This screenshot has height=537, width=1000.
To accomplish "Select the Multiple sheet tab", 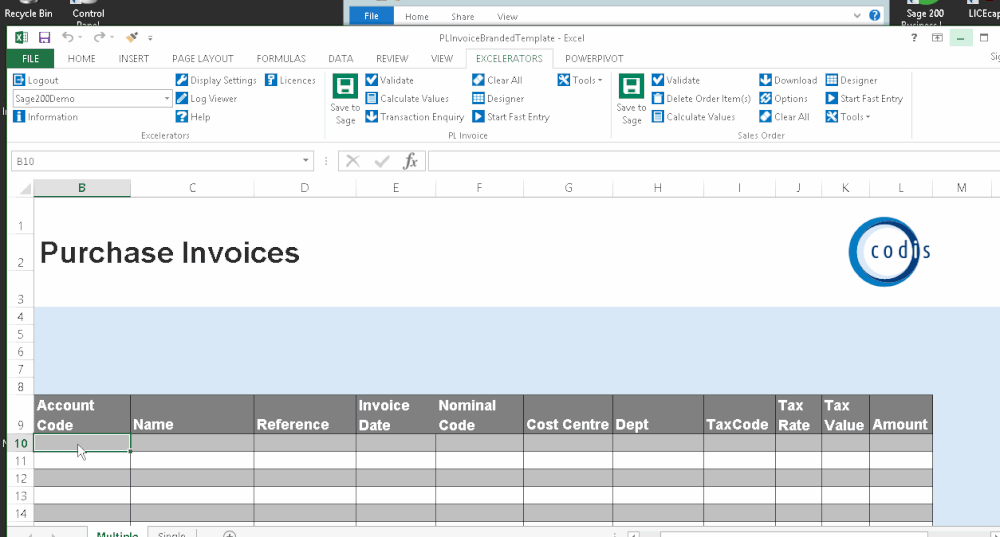I will pos(117,533).
